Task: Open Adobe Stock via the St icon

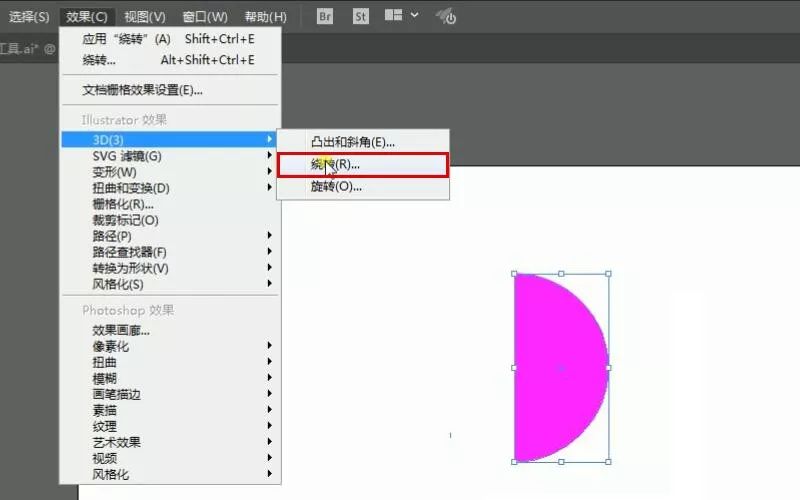Action: (360, 16)
